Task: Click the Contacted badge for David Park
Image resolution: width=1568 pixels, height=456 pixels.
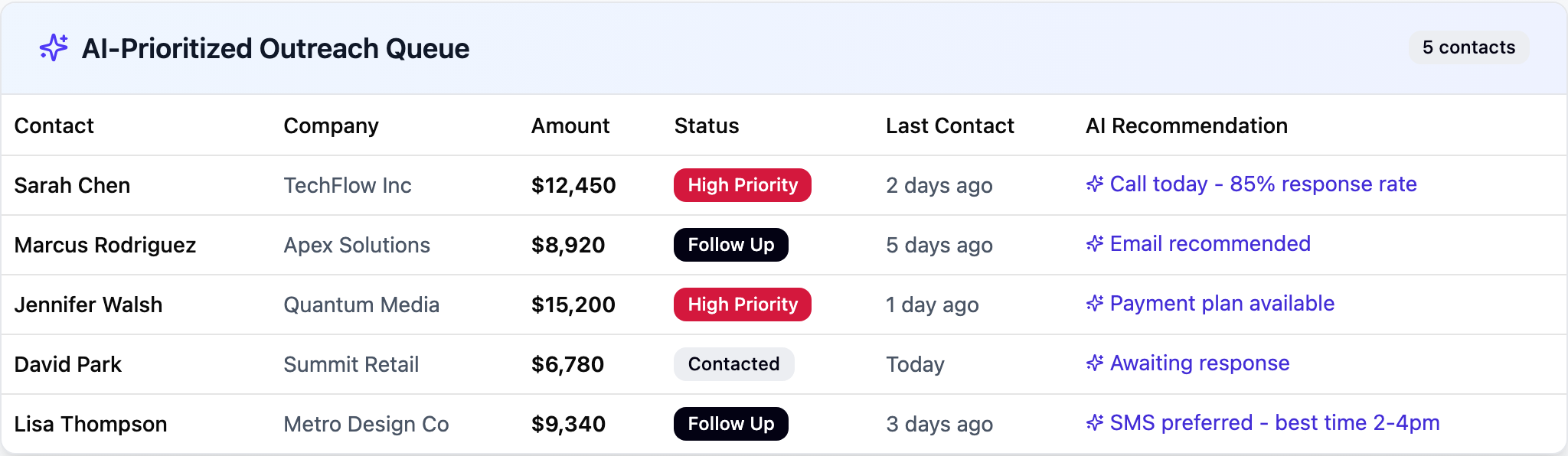Action: (733, 364)
